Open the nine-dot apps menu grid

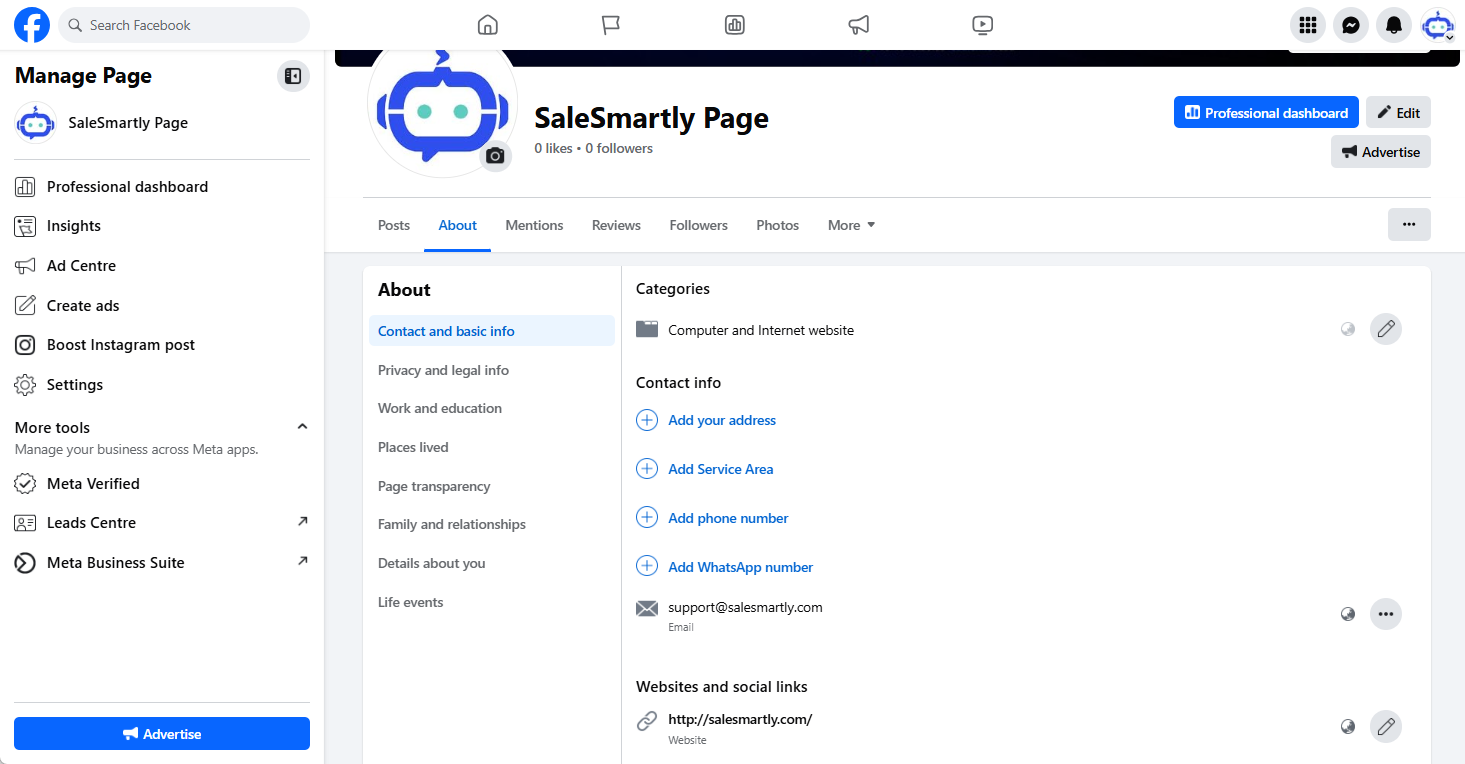click(x=1307, y=25)
